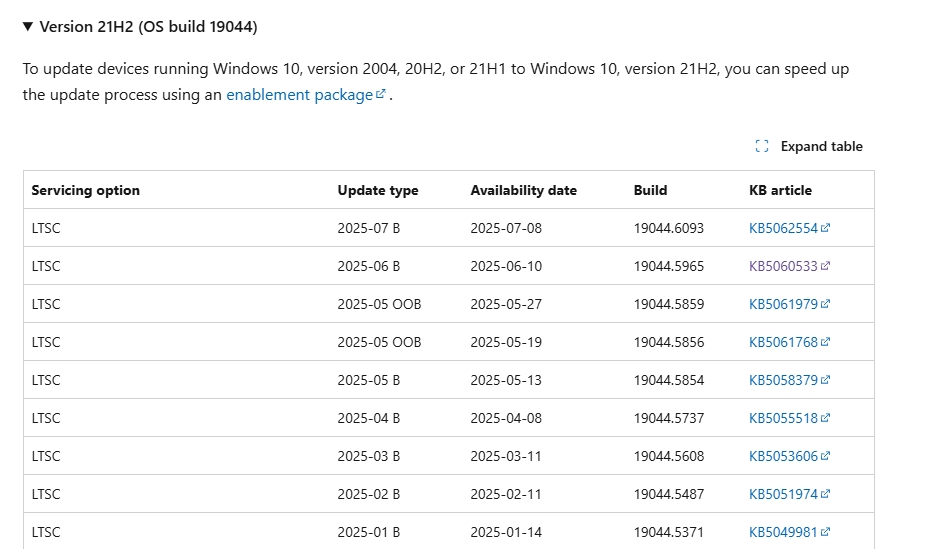Select build number 19044.5737
Viewport: 944px width, 549px height.
click(669, 418)
